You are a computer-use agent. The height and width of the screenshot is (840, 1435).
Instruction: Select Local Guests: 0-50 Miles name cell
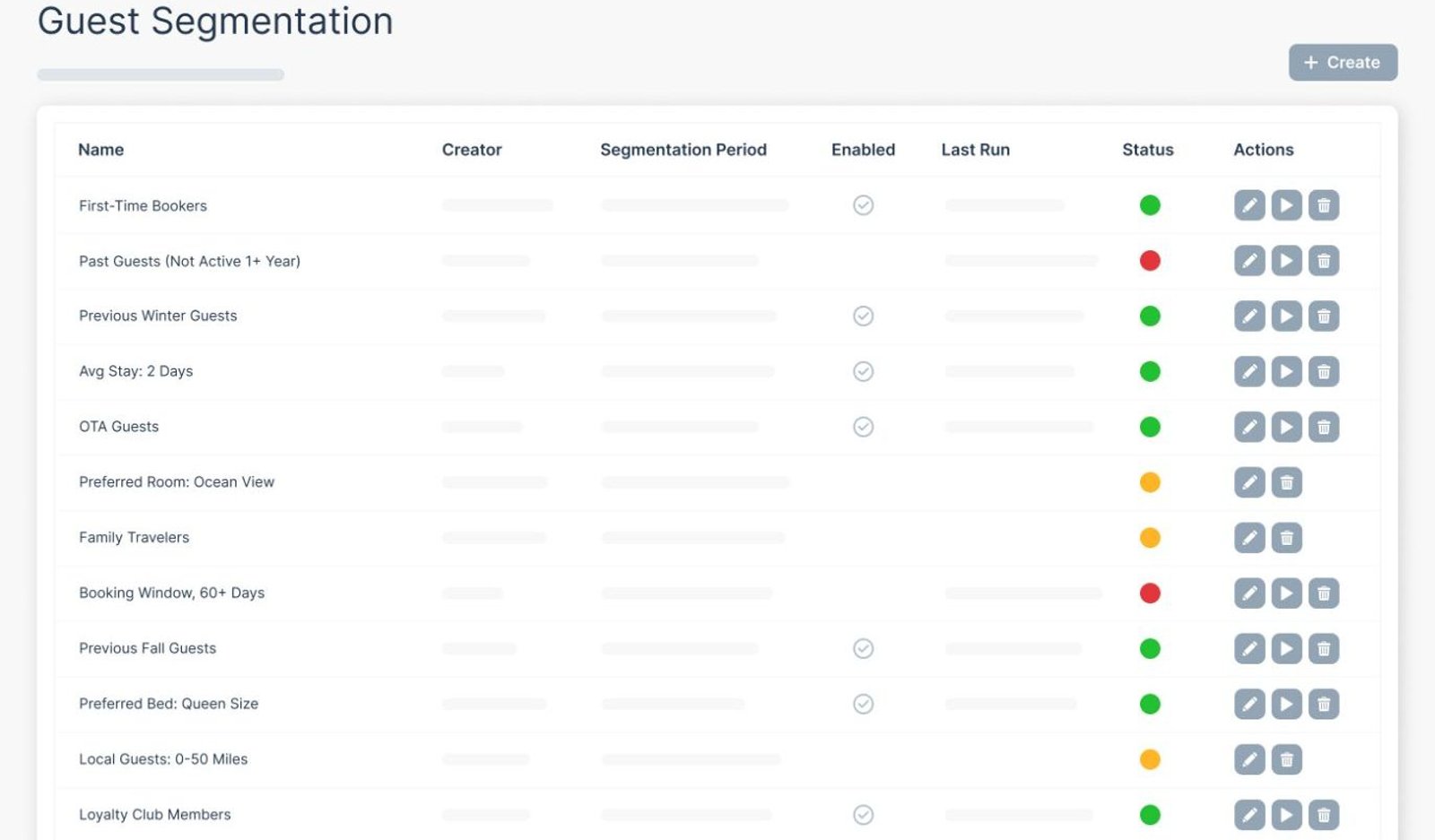[163, 759]
